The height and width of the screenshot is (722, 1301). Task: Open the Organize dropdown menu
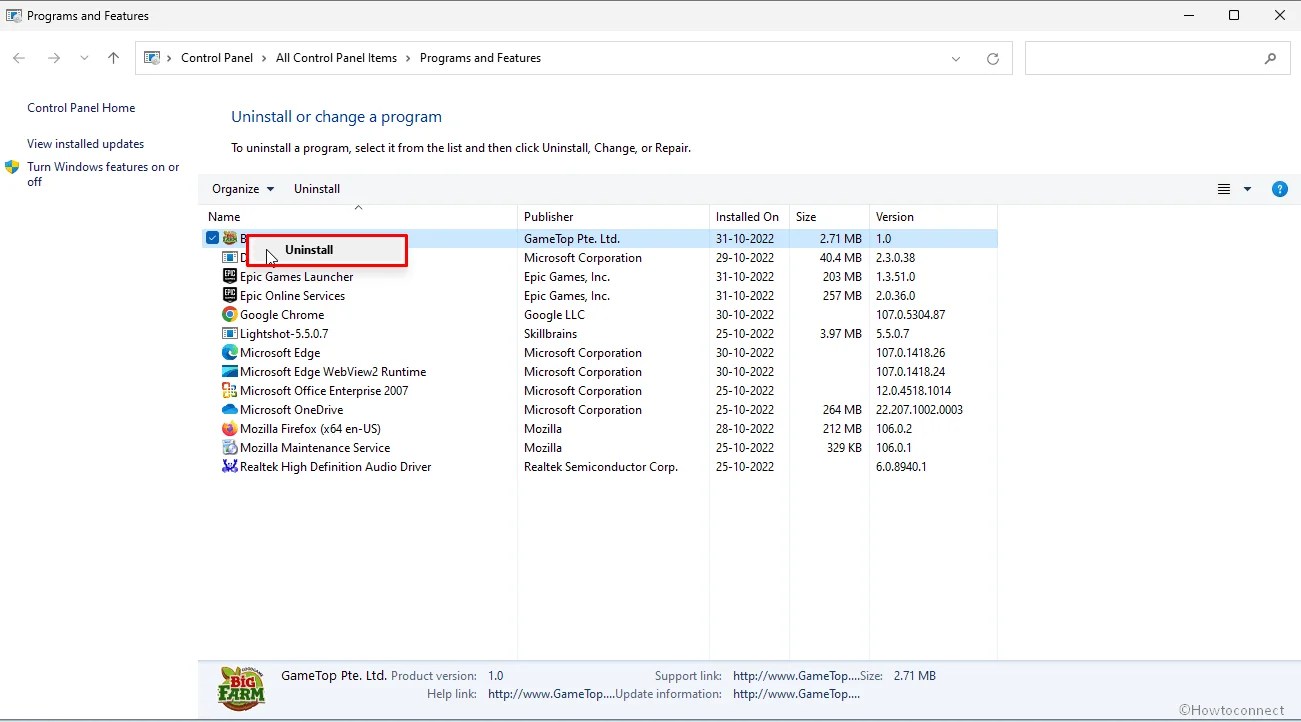point(242,188)
